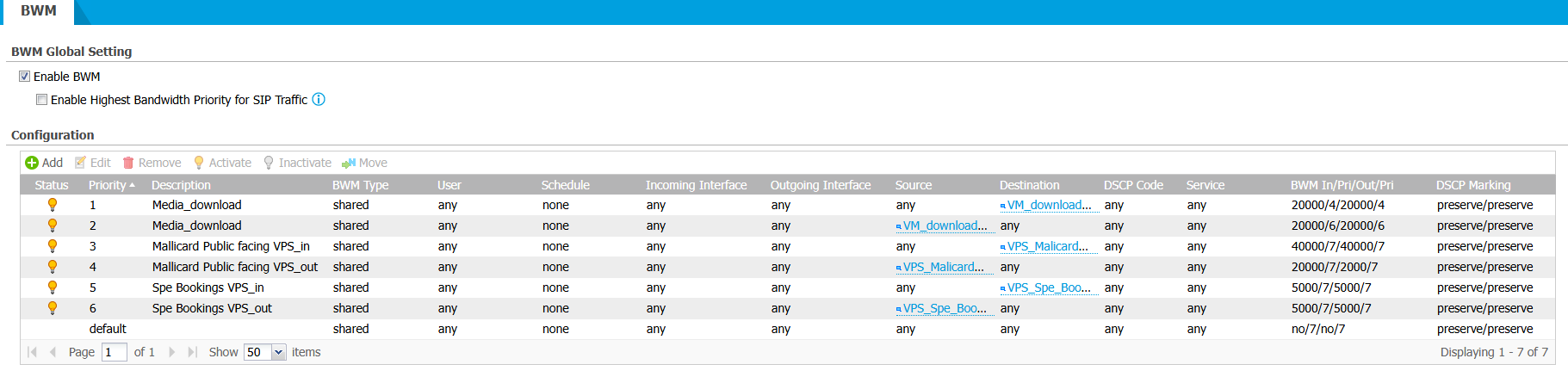
Task: Select the default rule row
Action: (788, 329)
